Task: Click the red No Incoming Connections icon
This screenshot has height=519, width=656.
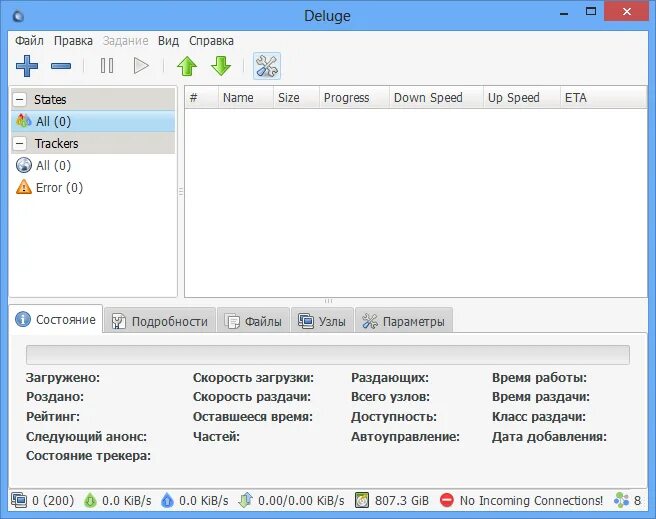Action: 447,500
